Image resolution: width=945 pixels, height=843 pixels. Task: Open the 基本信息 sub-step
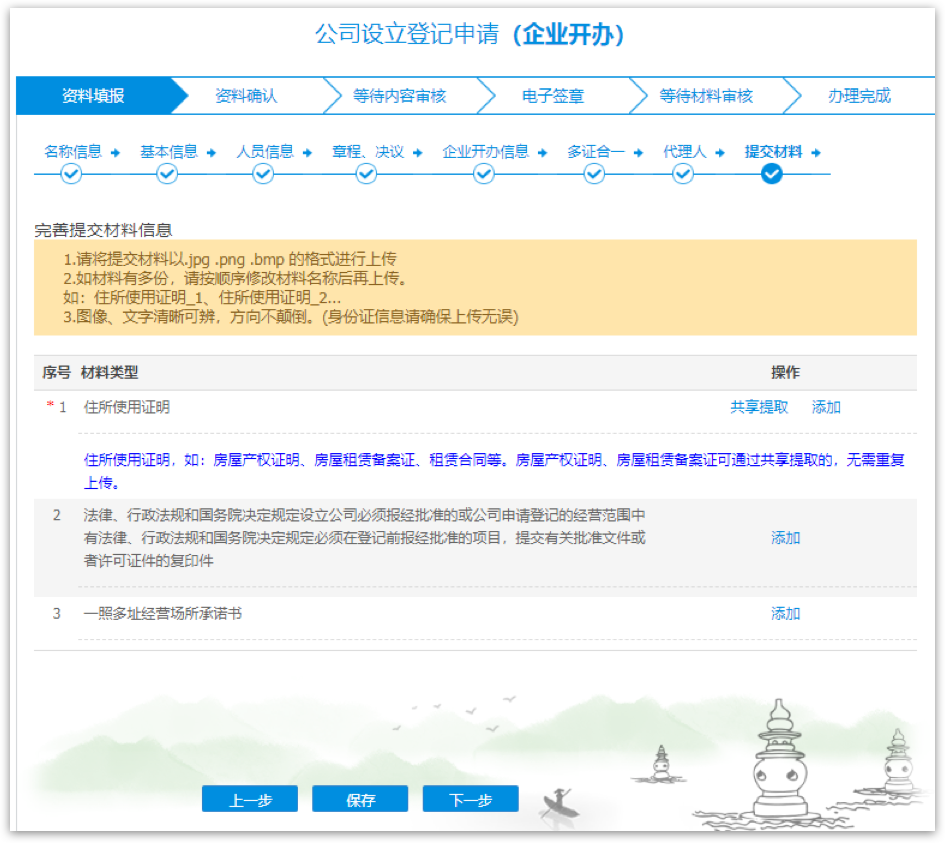[x=169, y=152]
